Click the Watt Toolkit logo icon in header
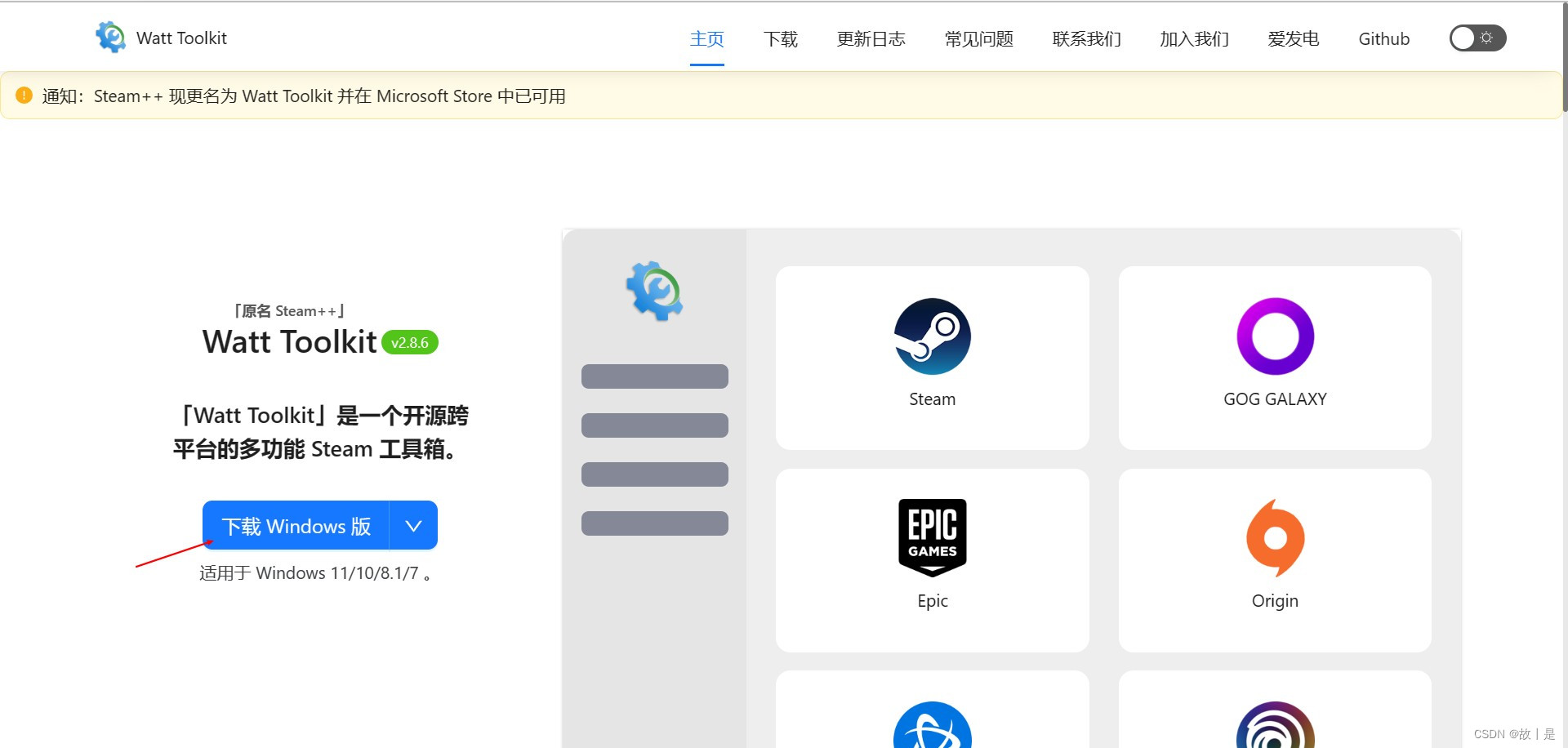1568x748 pixels. (110, 38)
